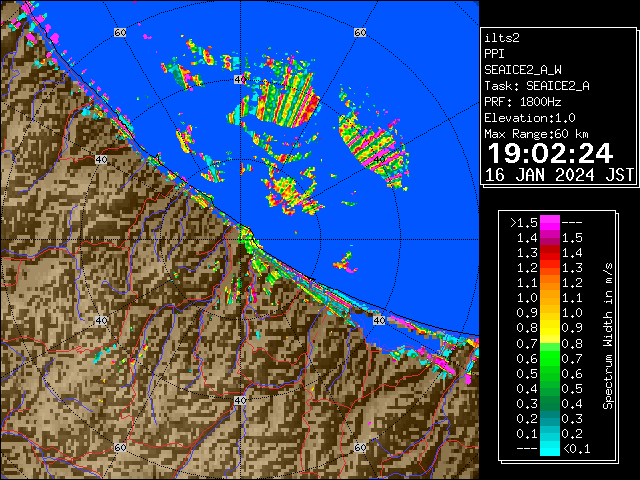Pick the cyan swatch at legend bottom
Image resolution: width=640 pixels, height=480 pixels.
(550, 448)
